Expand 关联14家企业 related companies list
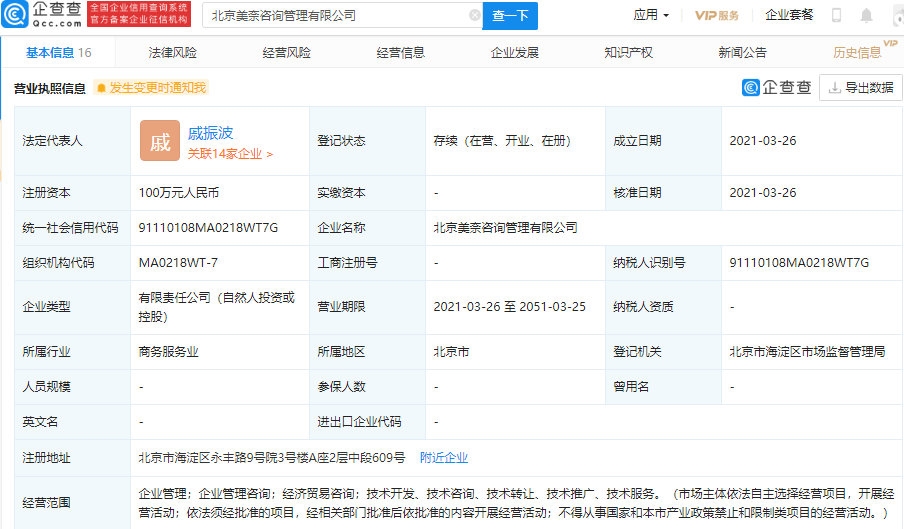This screenshot has width=904, height=529. pyautogui.click(x=230, y=154)
